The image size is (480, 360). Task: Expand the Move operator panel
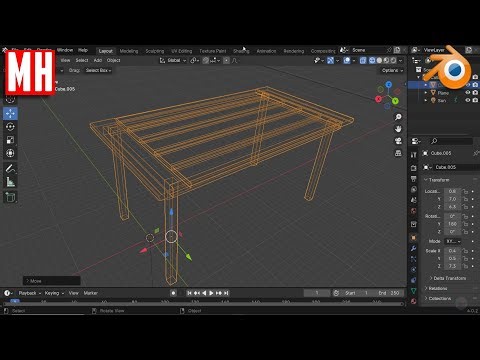(52, 281)
